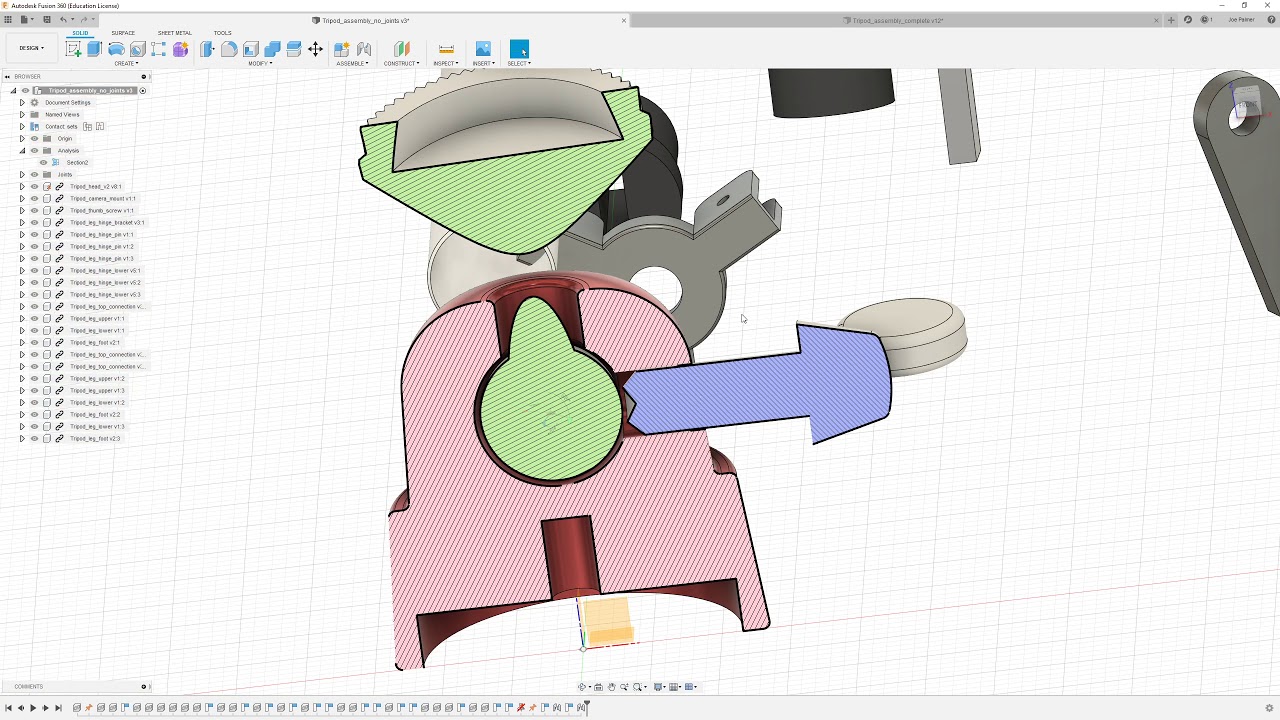The height and width of the screenshot is (720, 1280).
Task: Expand the Named Views node
Action: (x=22, y=114)
